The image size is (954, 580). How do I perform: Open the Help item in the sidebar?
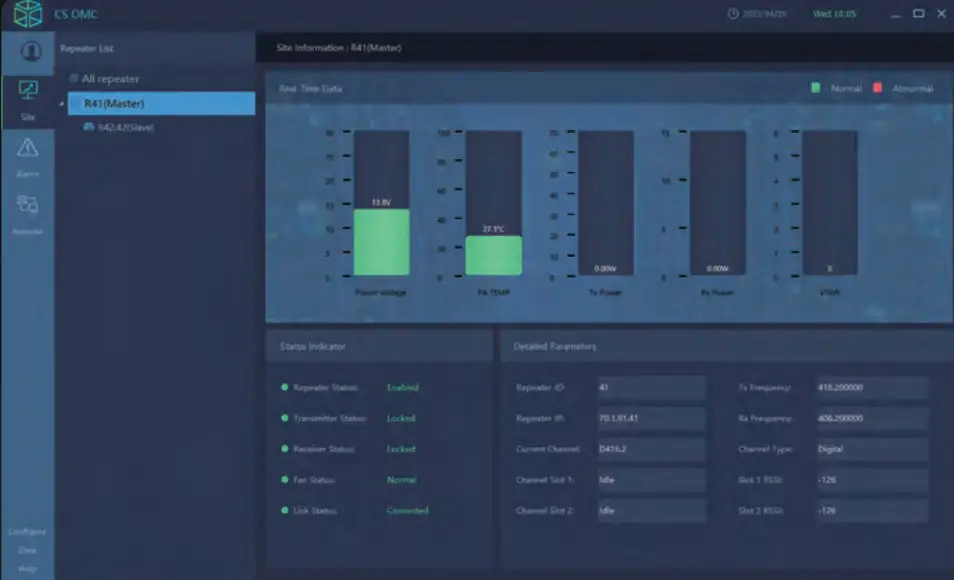[27, 568]
